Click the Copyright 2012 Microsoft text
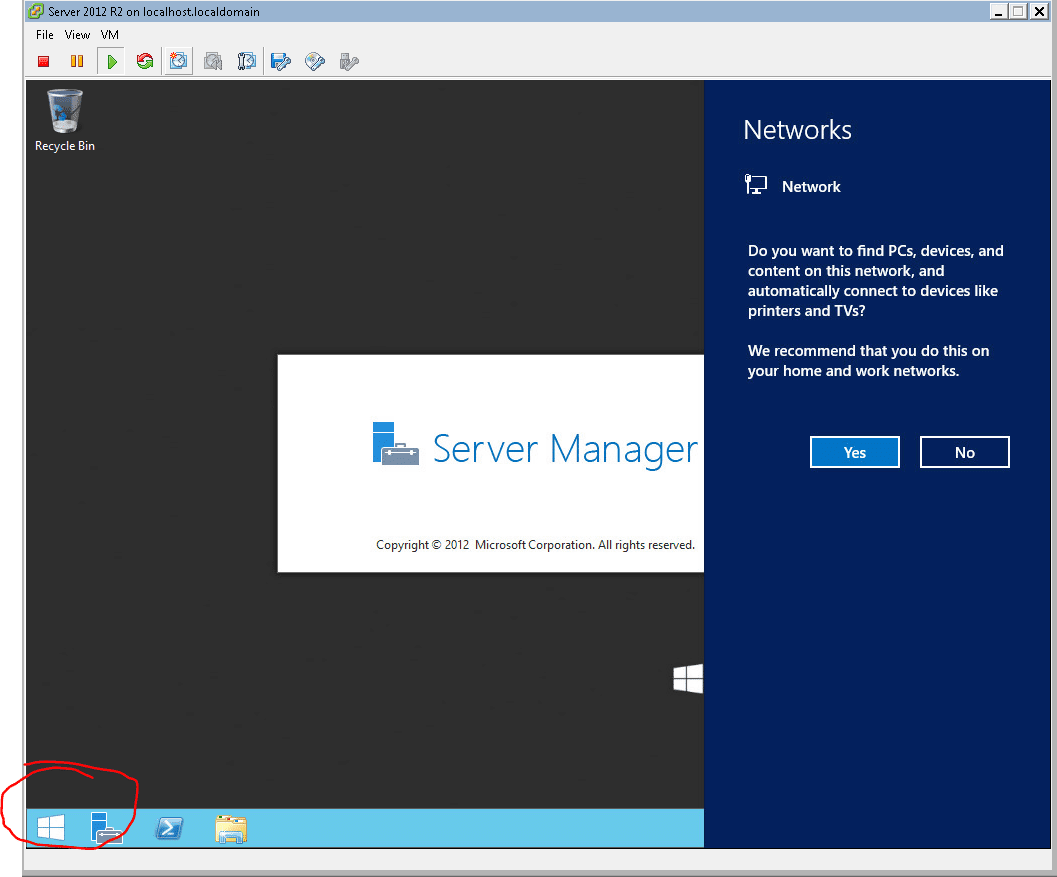1057x877 pixels. click(535, 545)
